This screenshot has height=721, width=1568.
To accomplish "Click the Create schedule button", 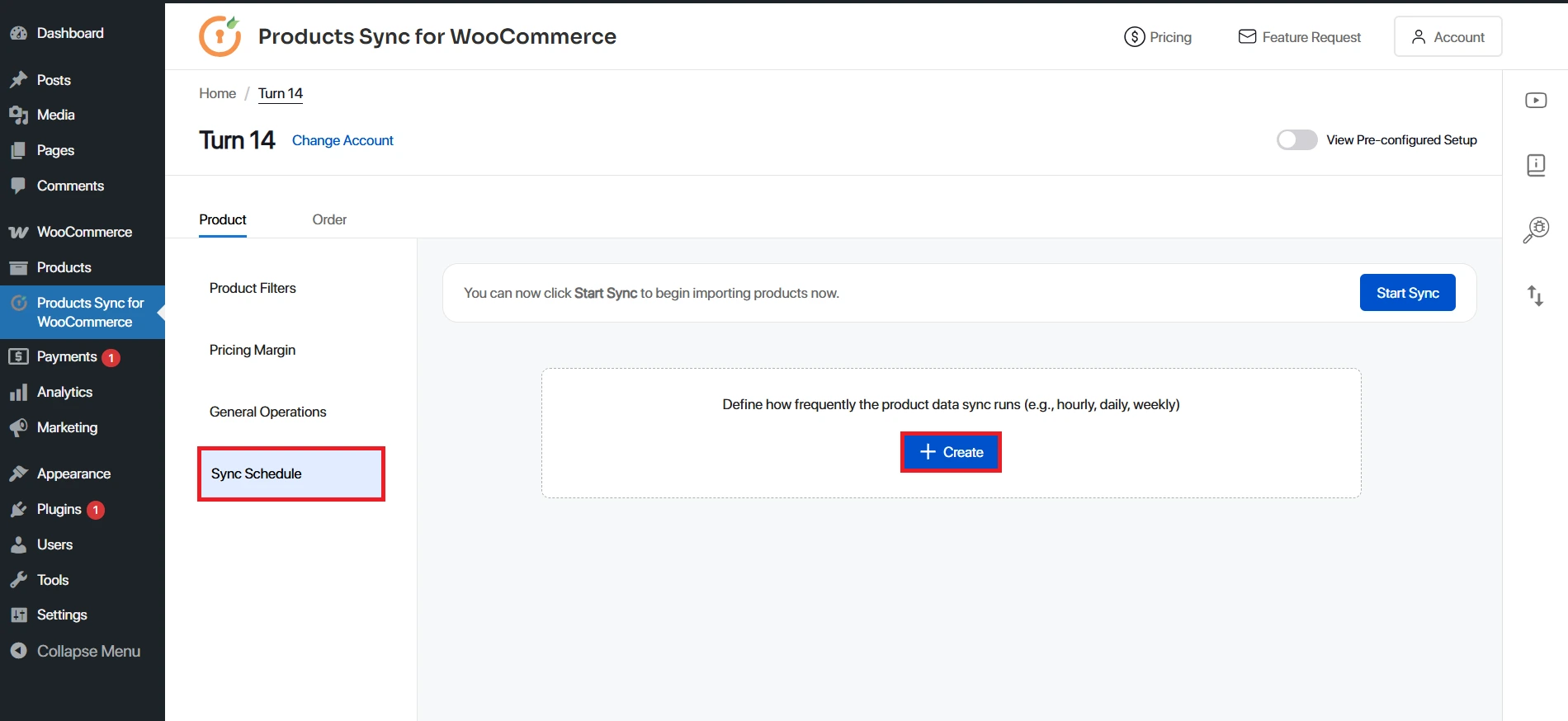I will pos(951,452).
